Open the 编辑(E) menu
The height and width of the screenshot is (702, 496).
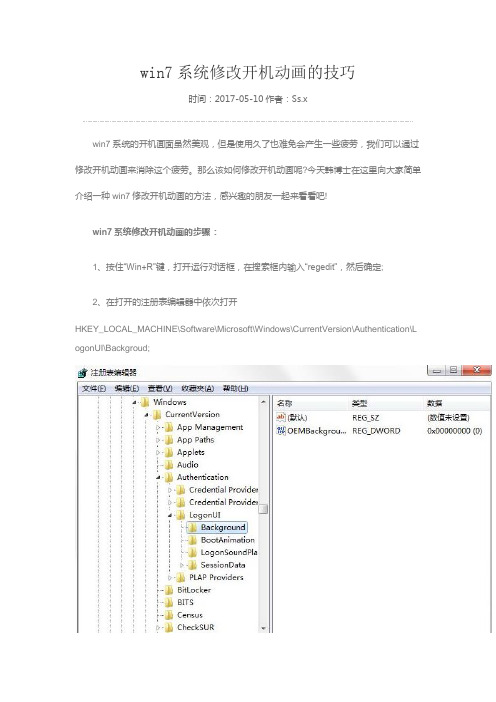pyautogui.click(x=127, y=388)
